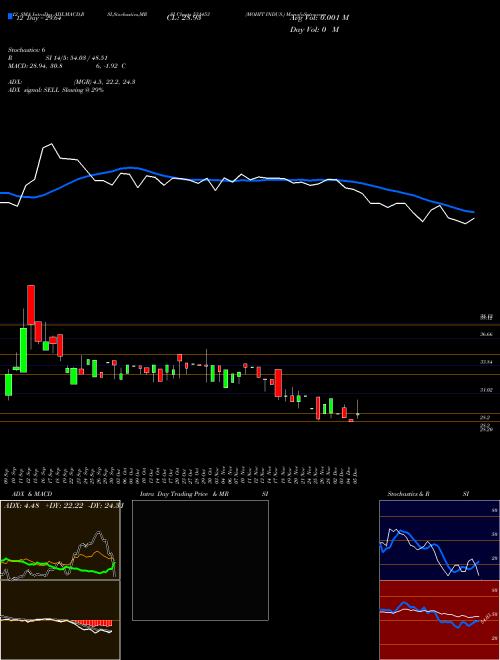Click the white price line peak
This screenshot has width=500, height=660.
click(51, 144)
